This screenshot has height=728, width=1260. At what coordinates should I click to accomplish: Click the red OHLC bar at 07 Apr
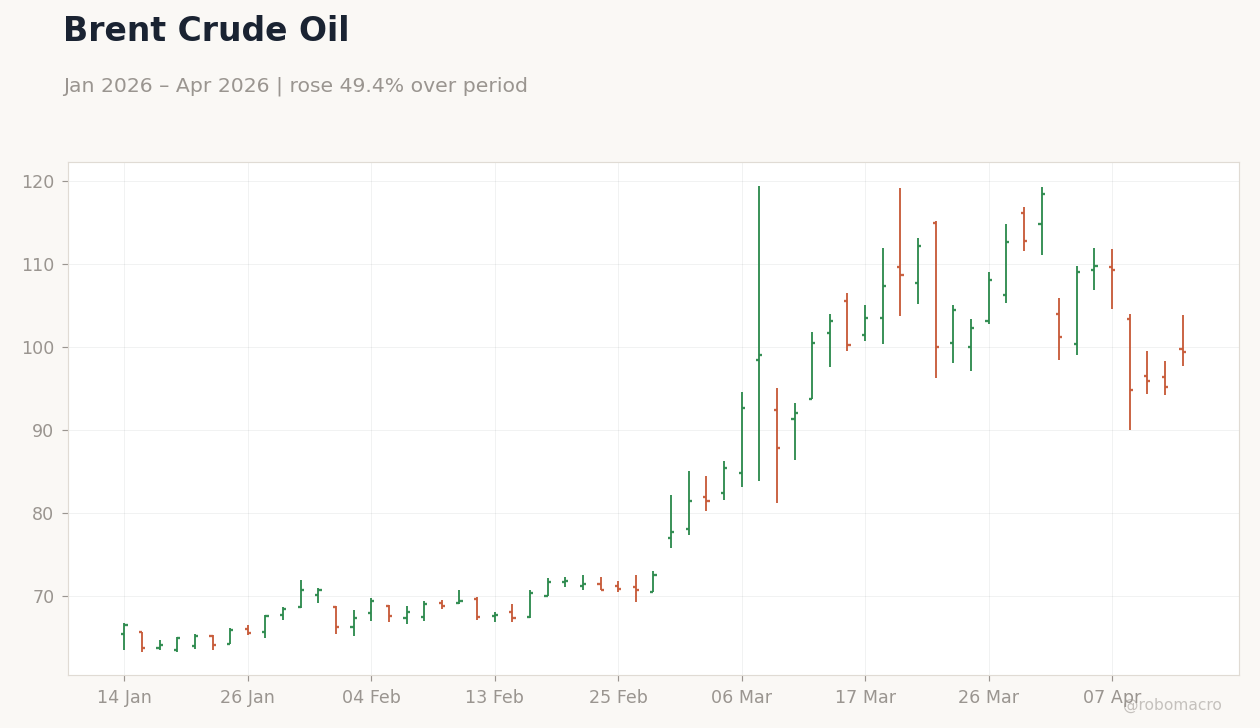tap(1112, 279)
